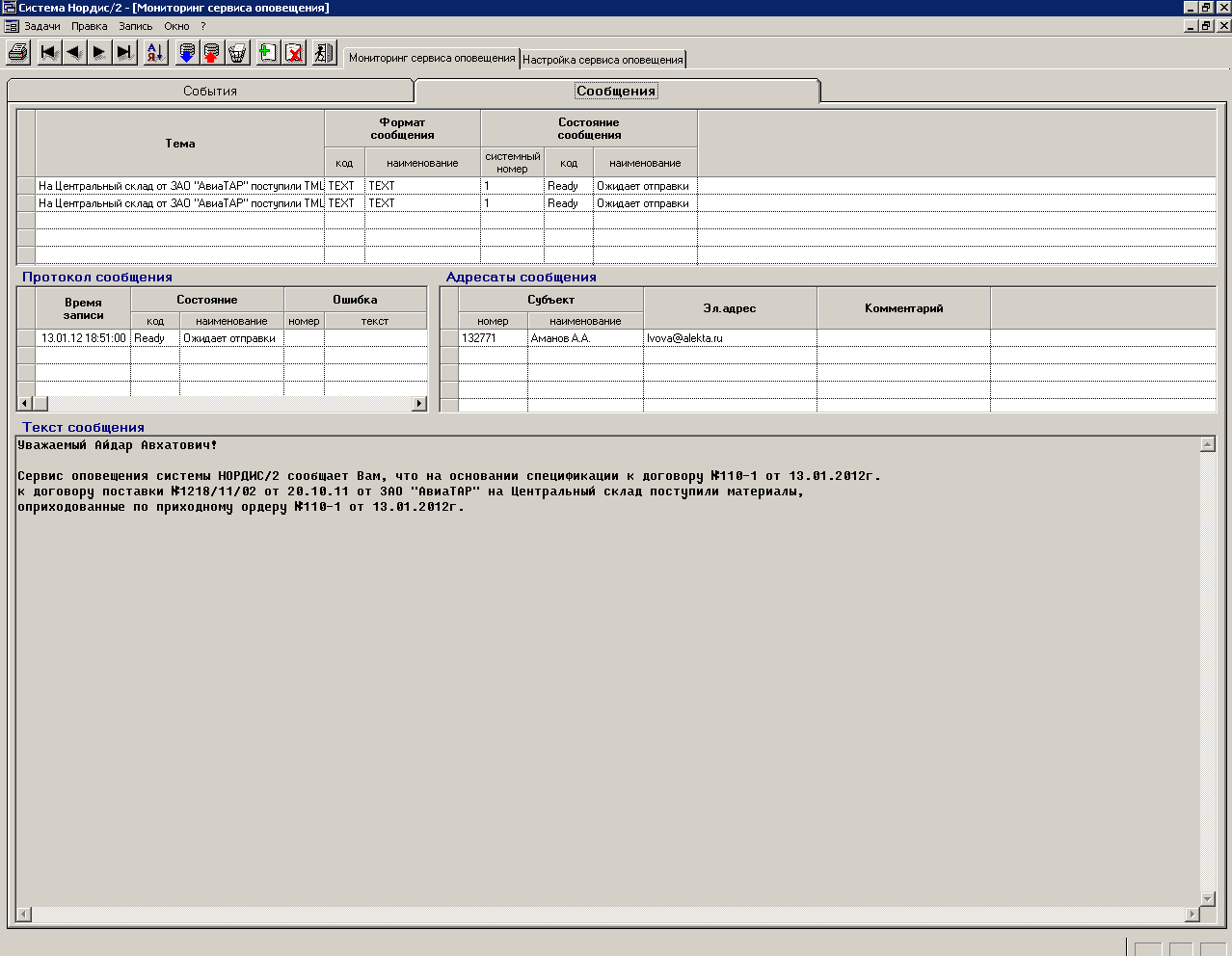The width and height of the screenshot is (1232, 956).
Task: Click the Комментарий column header
Action: click(904, 308)
